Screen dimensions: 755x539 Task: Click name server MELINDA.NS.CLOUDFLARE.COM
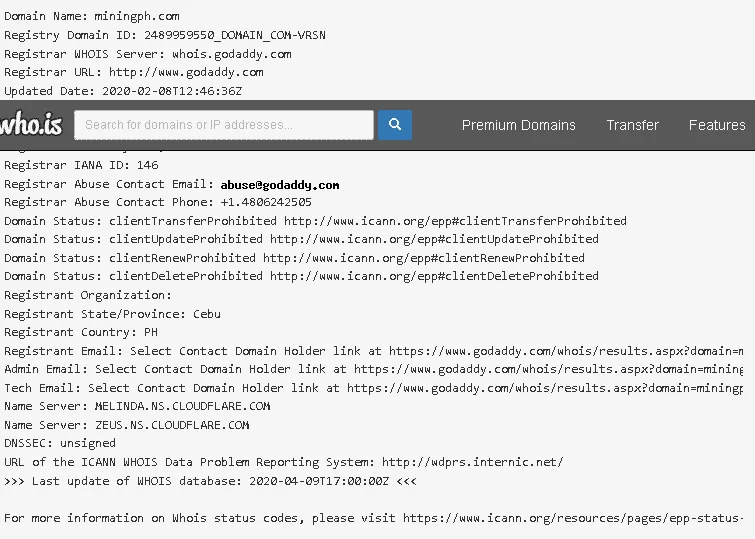[x=182, y=406]
